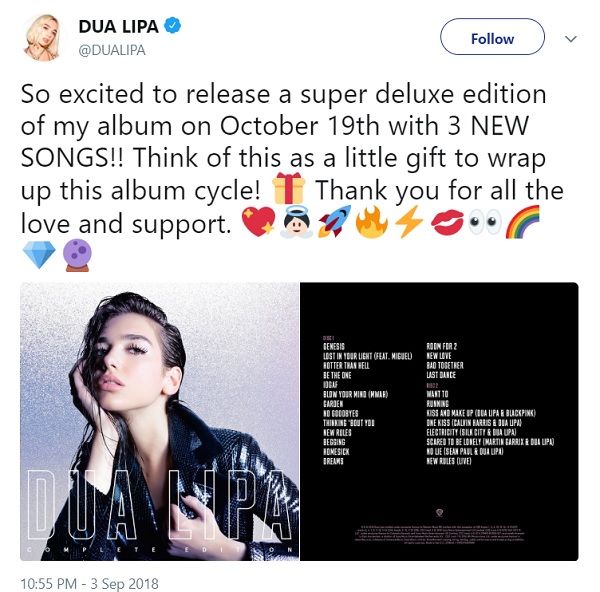Open the Complete Edition album cover image
Viewport: 600px width, 592px height.
(x=160, y=422)
